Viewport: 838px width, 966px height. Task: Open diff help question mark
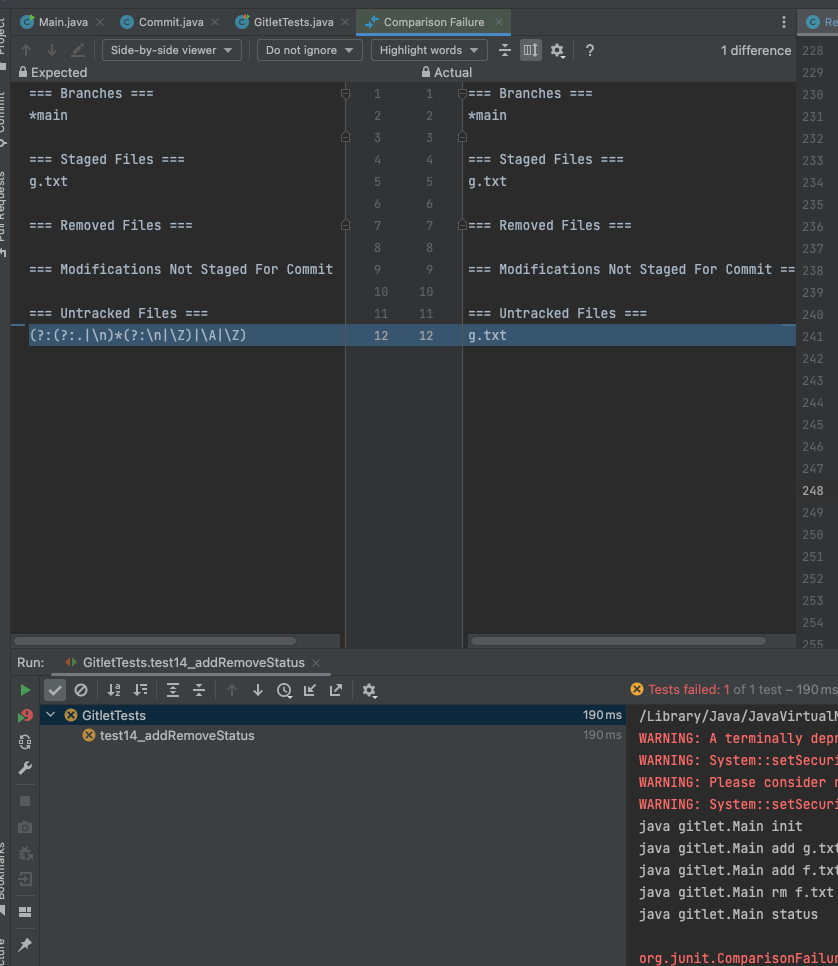pyautogui.click(x=590, y=50)
